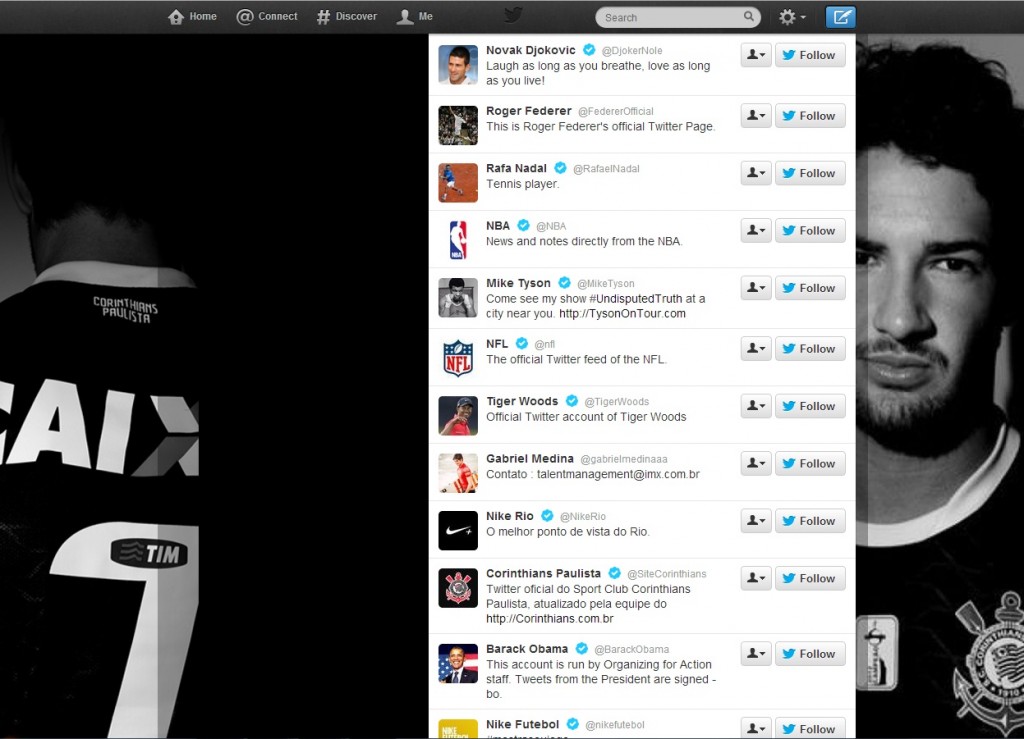Go to the Home tab

coord(192,16)
